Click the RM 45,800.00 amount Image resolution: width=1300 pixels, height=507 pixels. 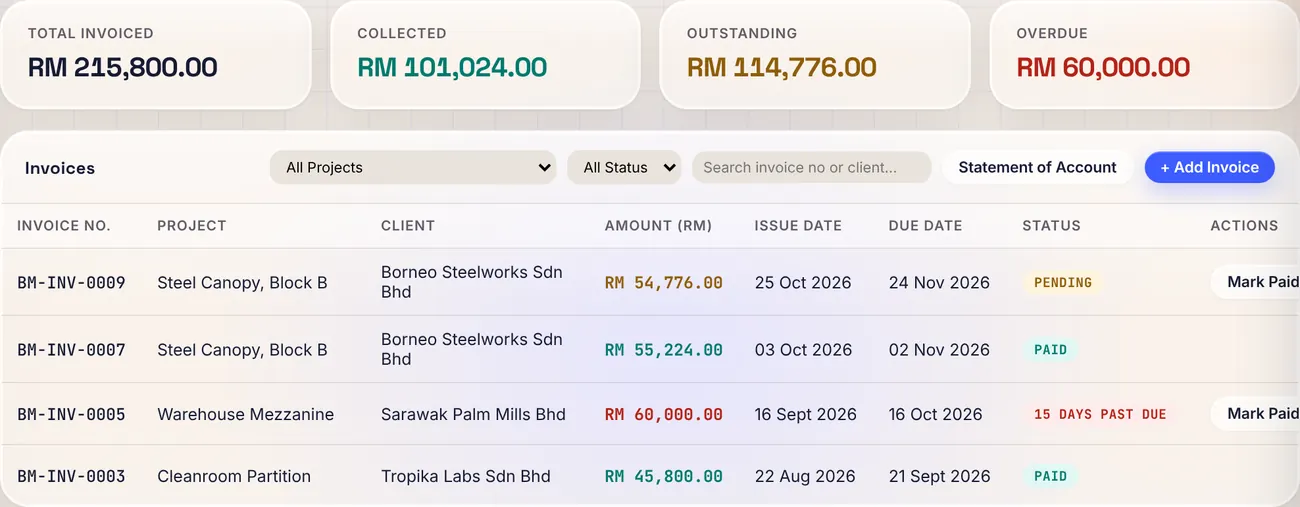[664, 476]
